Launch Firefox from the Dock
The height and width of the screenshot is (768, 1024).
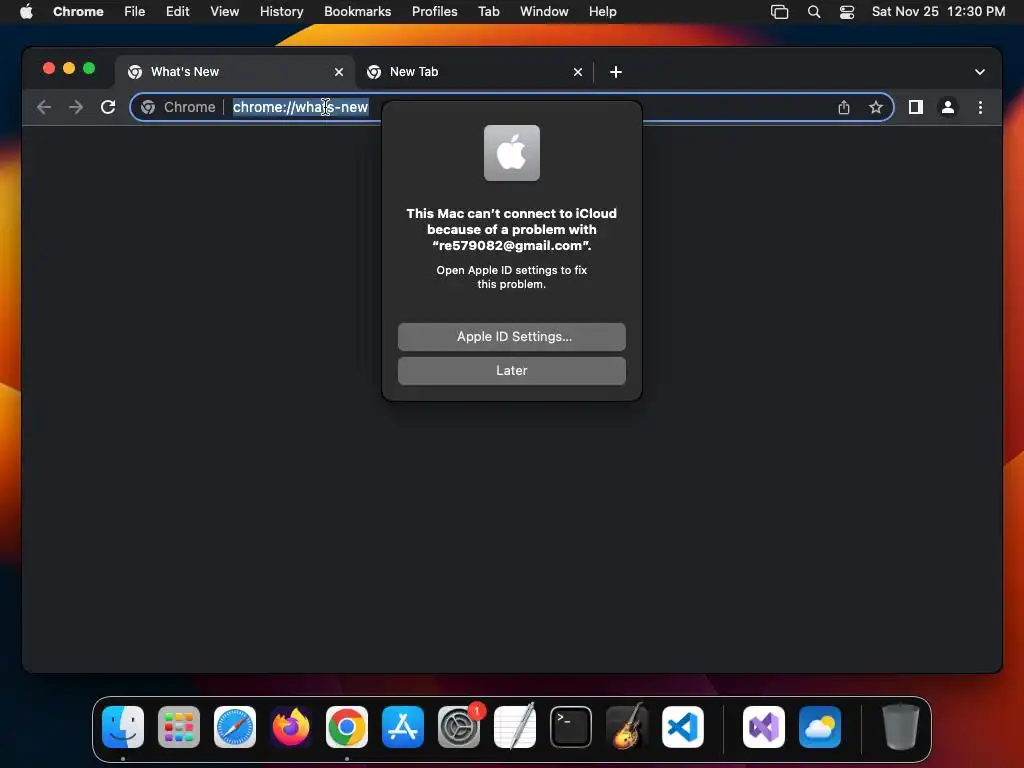pyautogui.click(x=291, y=727)
